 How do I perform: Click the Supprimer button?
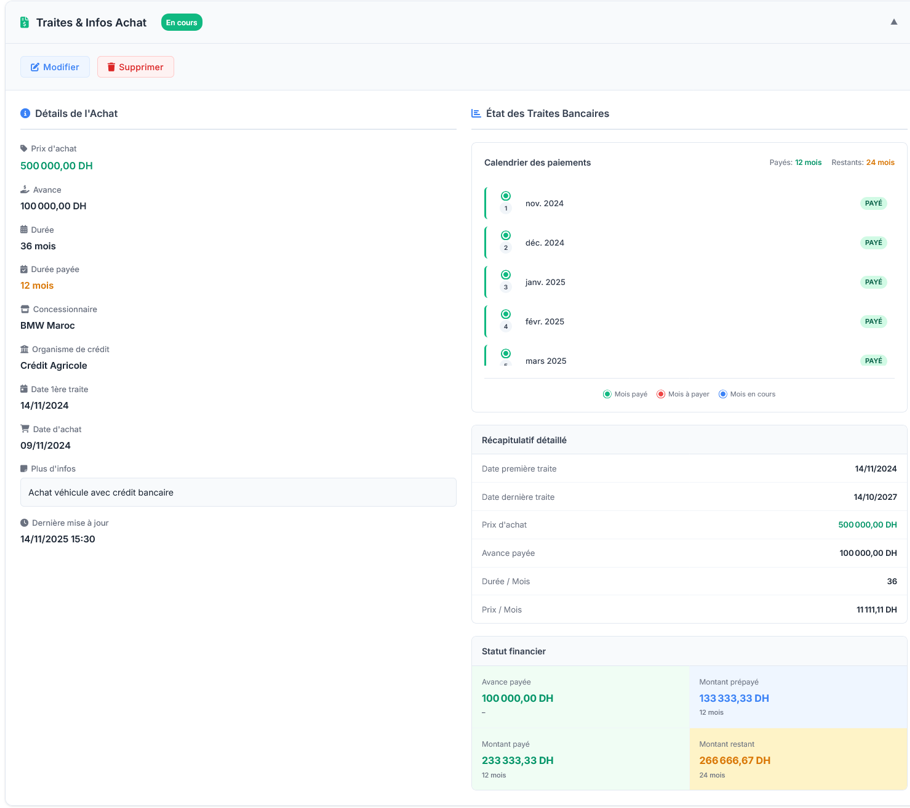[x=135, y=67]
